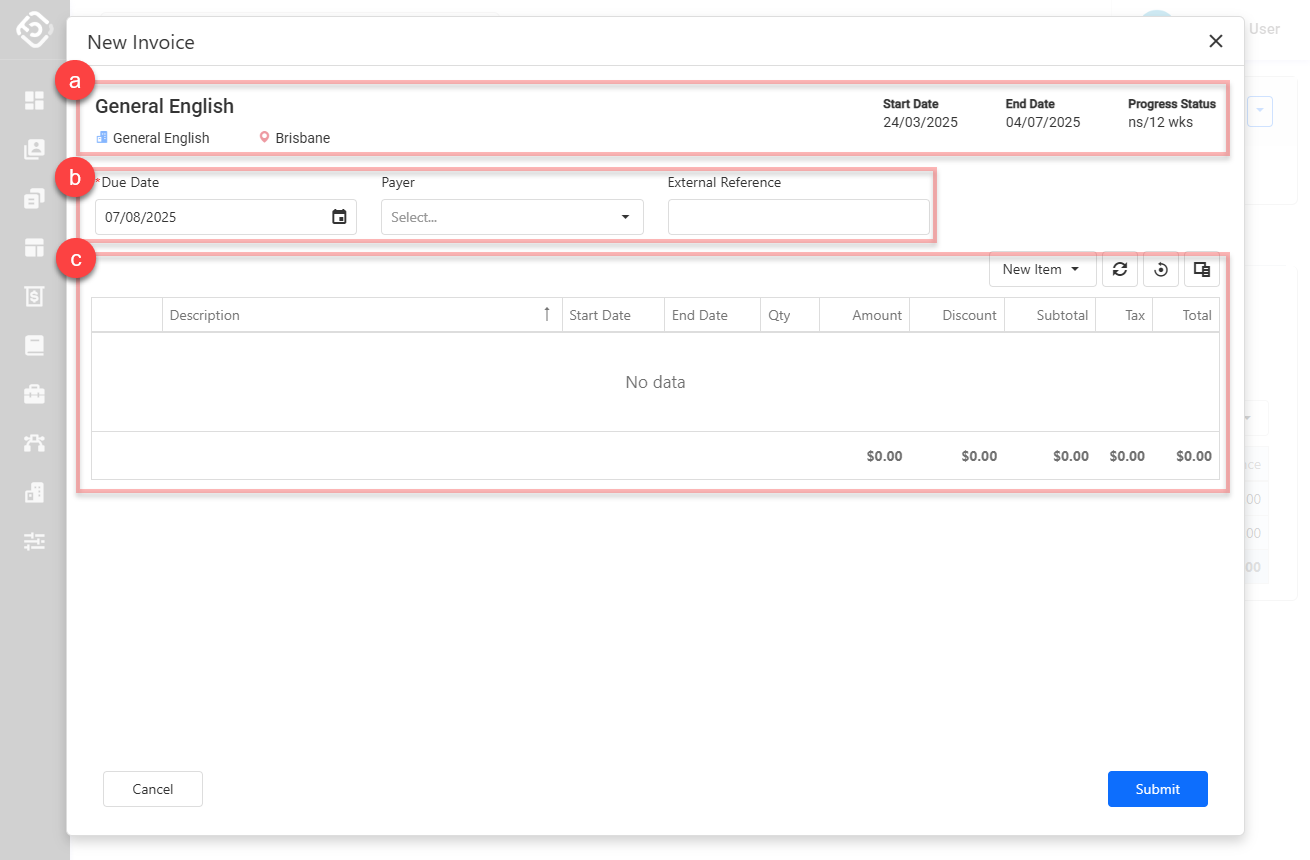Click the 04/07/2025 end date value
This screenshot has height=860, width=1310.
tap(1043, 122)
